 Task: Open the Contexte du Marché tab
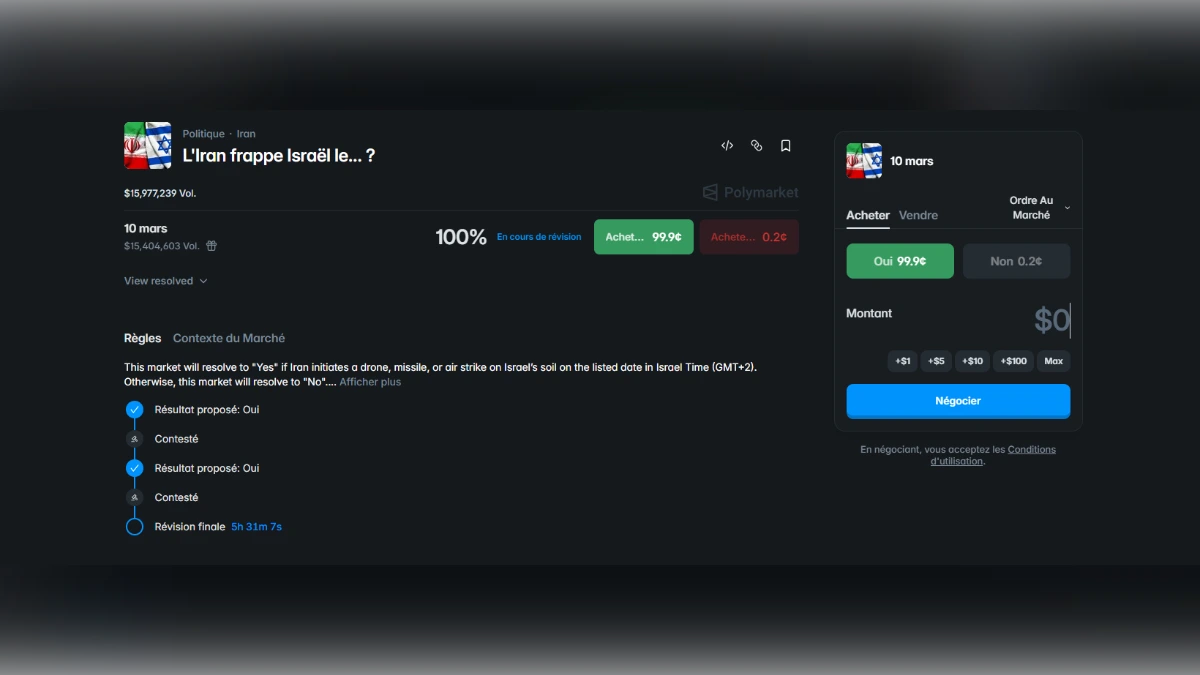tap(229, 338)
